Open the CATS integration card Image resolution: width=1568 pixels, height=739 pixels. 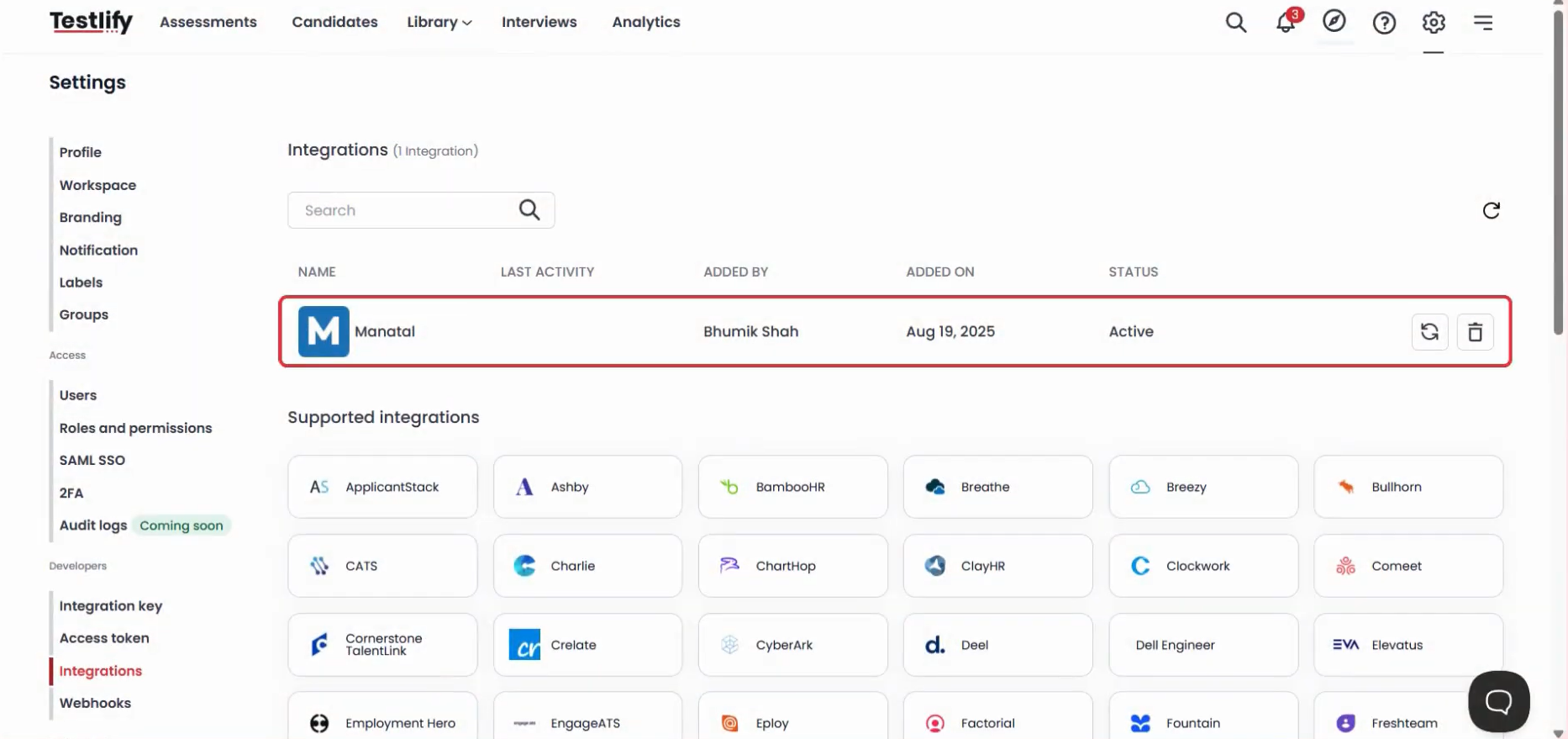[x=382, y=566]
